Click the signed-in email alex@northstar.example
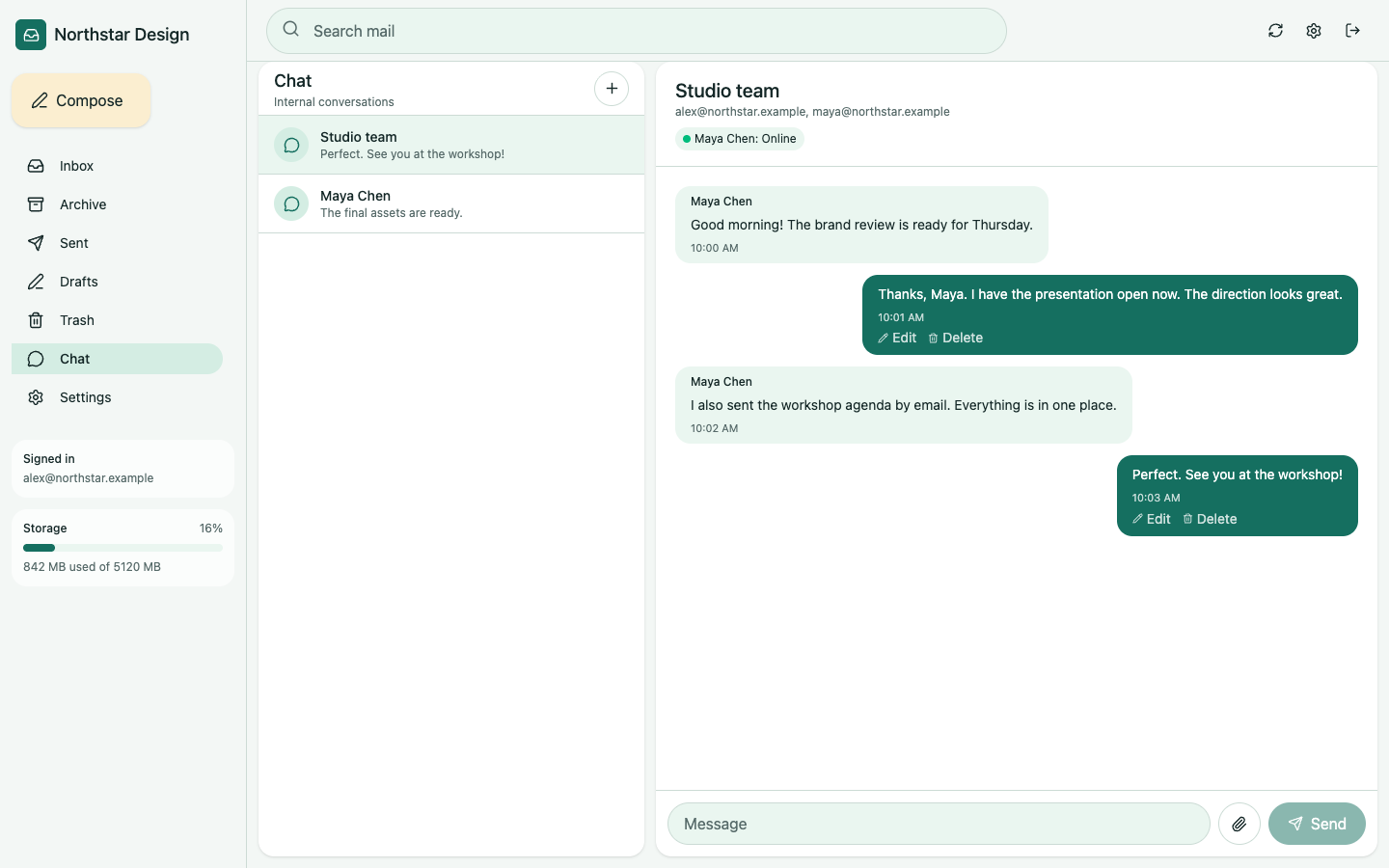Image resolution: width=1389 pixels, height=868 pixels. tap(89, 478)
